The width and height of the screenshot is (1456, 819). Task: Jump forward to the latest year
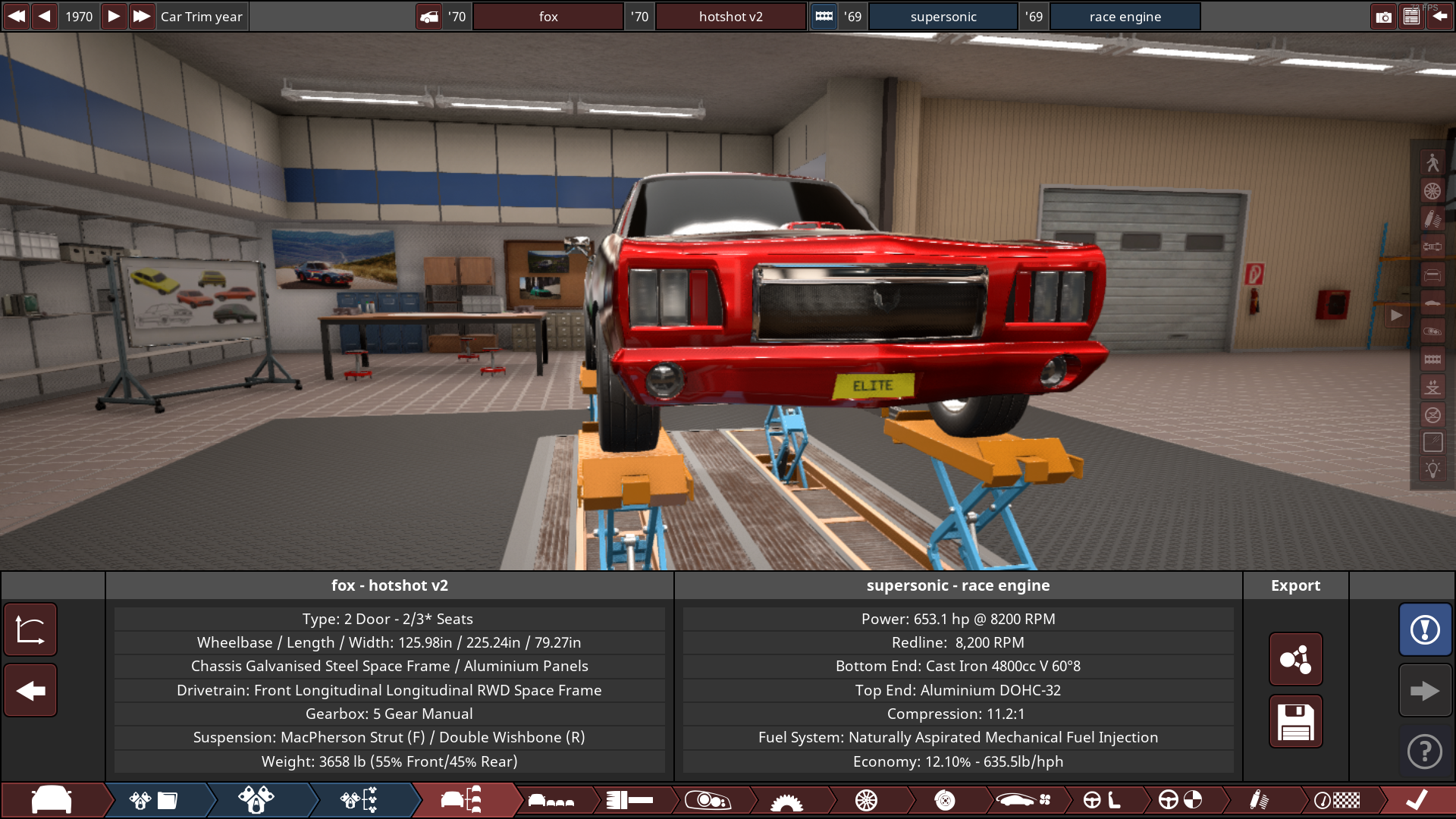click(142, 16)
